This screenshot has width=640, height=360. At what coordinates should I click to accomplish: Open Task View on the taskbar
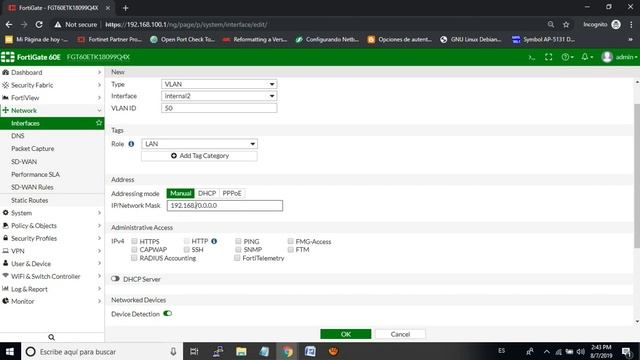194,351
